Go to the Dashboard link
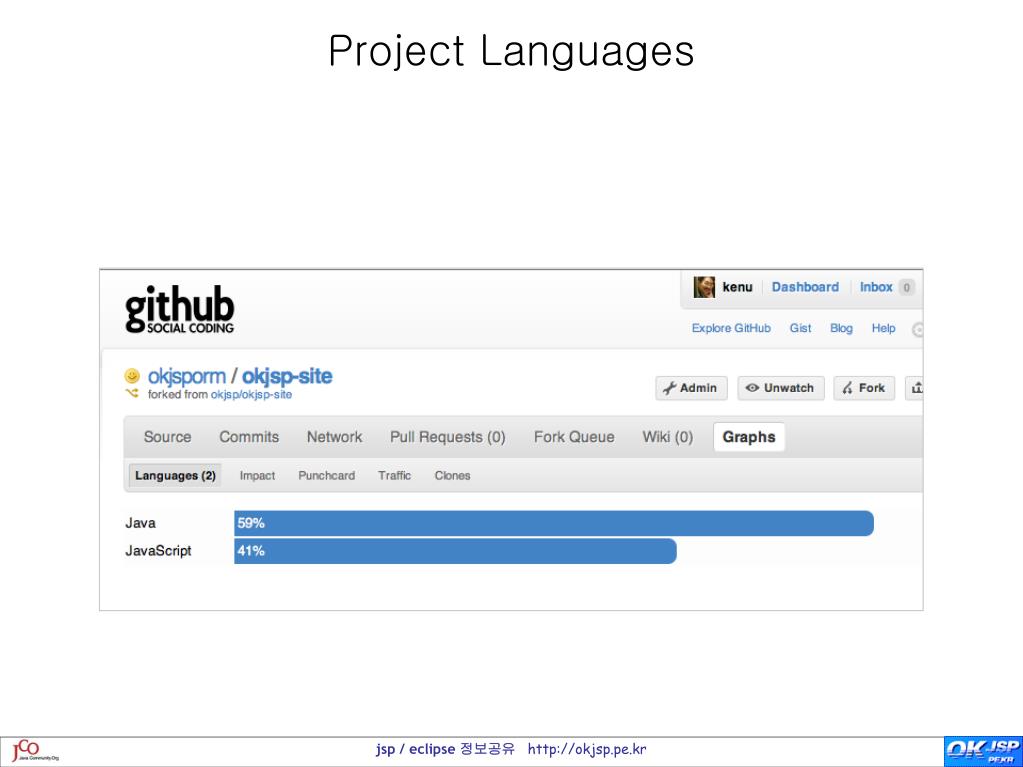 click(805, 287)
